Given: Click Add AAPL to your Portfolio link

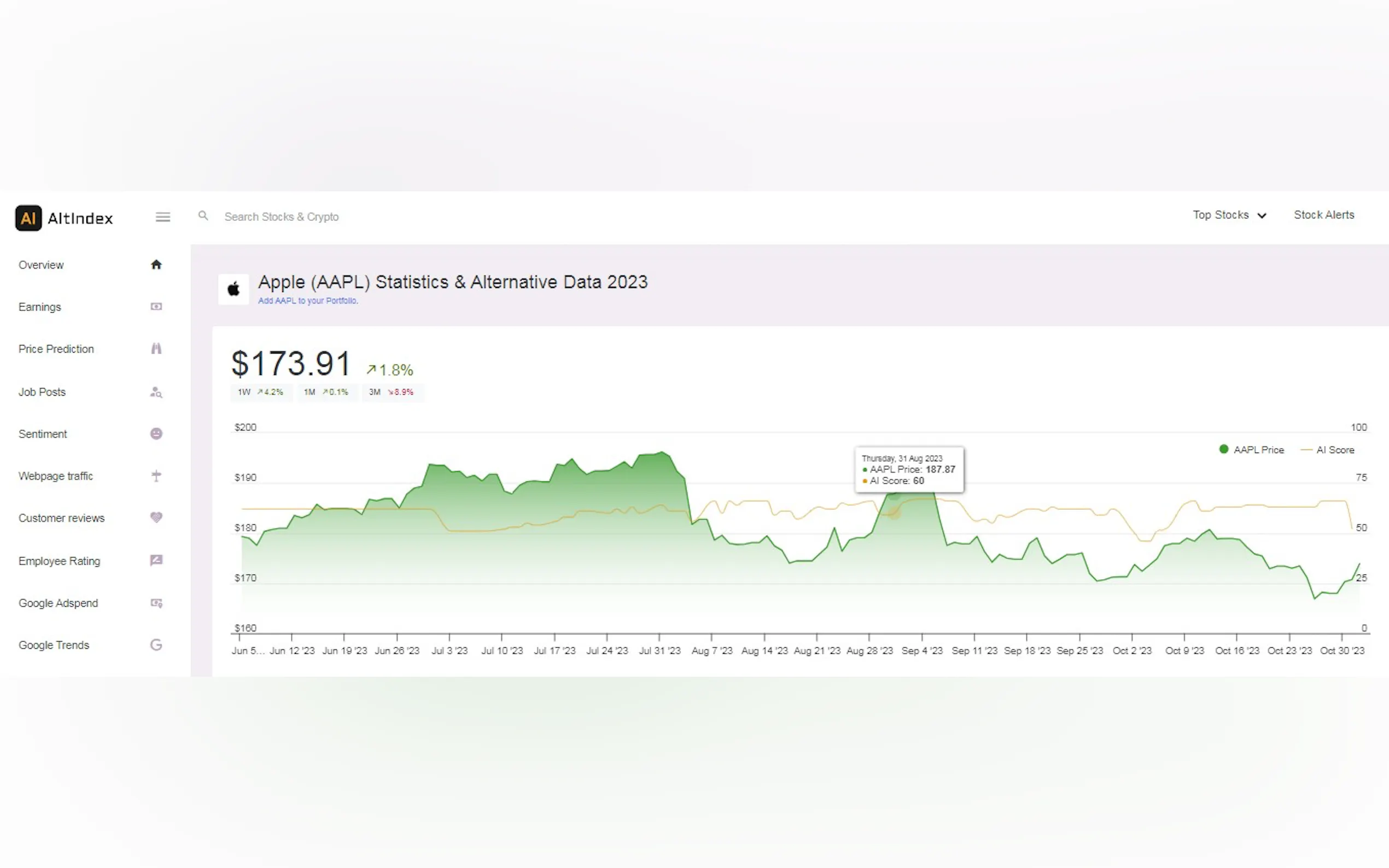Looking at the screenshot, I should pos(308,301).
